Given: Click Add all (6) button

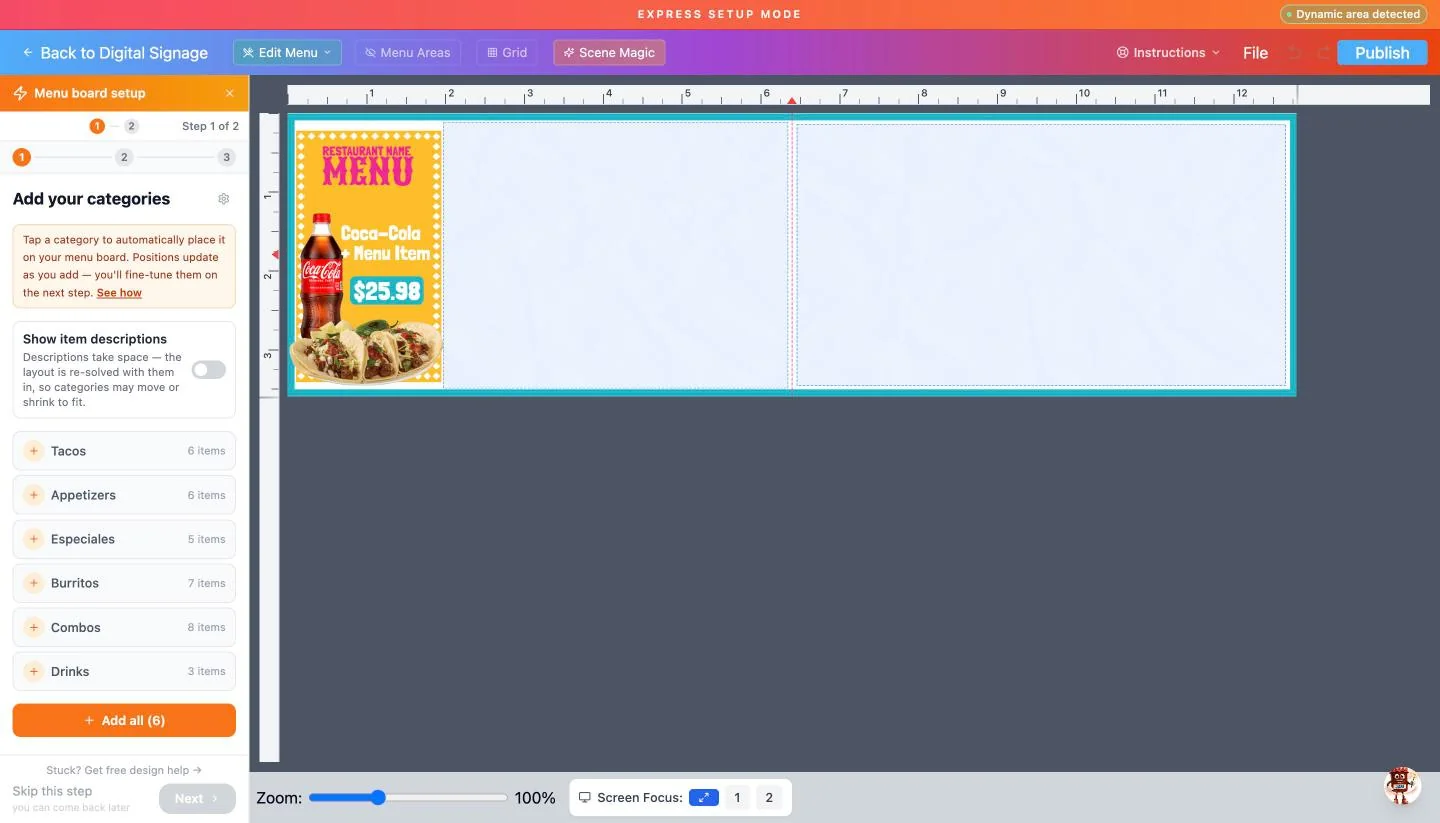Looking at the screenshot, I should (x=124, y=720).
